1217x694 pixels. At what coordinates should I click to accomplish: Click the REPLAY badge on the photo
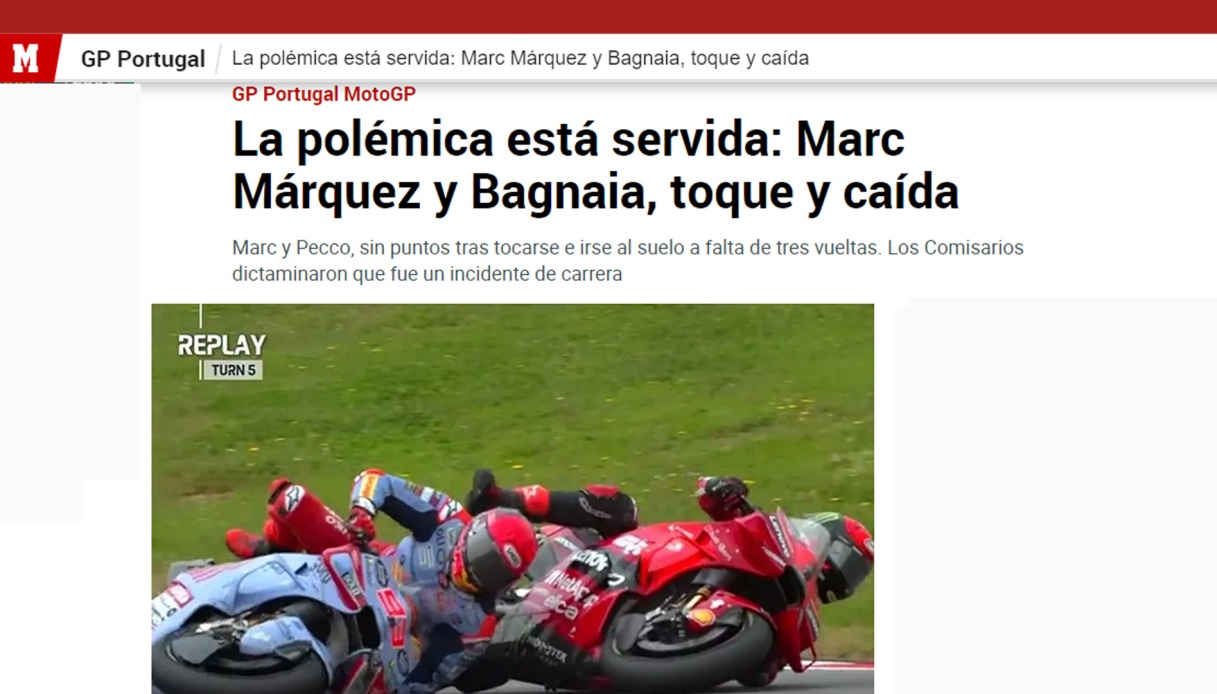click(222, 345)
